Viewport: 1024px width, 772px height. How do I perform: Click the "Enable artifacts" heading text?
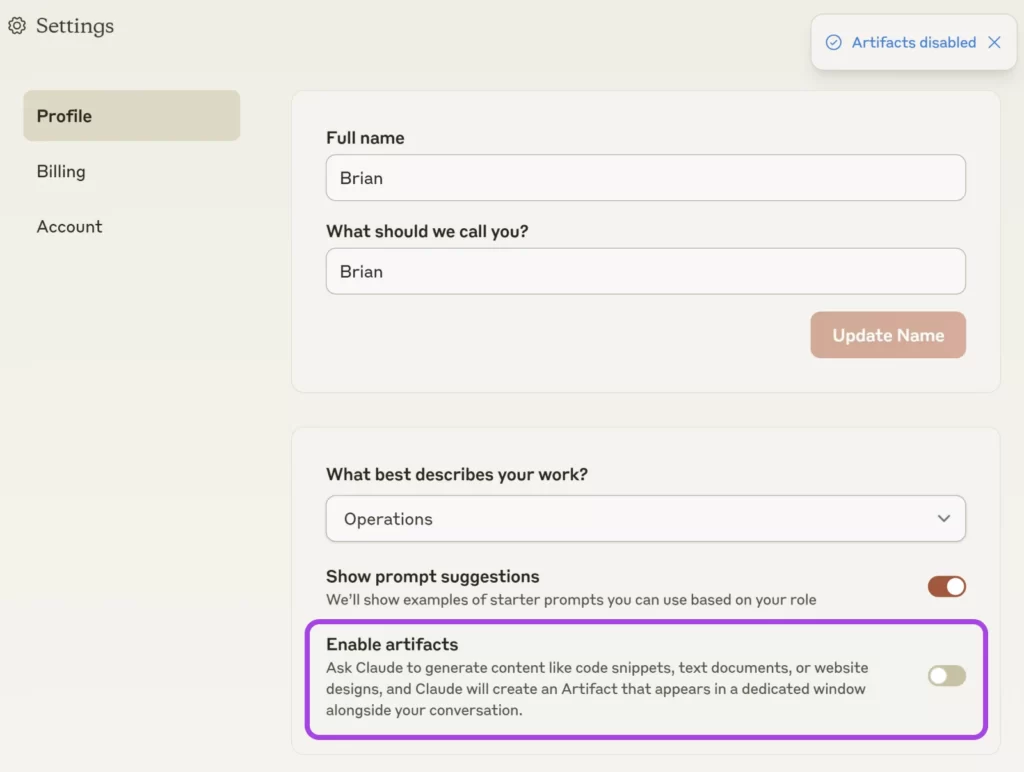point(392,644)
